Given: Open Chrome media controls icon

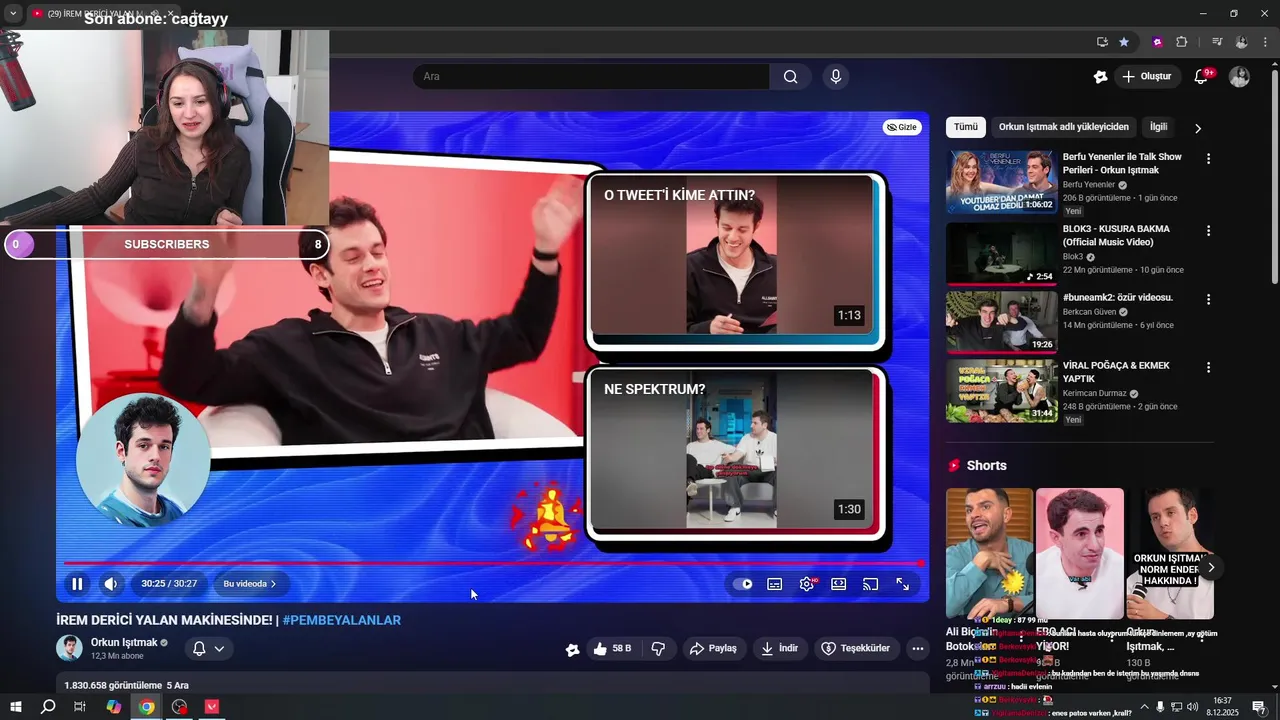Looking at the screenshot, I should coord(1217,42).
